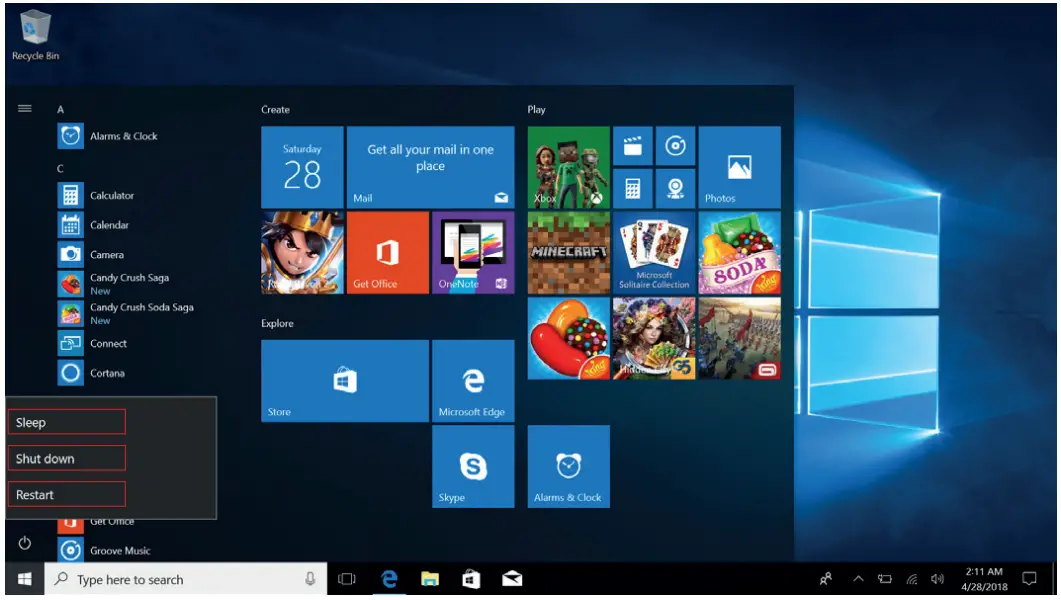The image size is (1061, 600).
Task: Open the Store tile
Action: [344, 381]
